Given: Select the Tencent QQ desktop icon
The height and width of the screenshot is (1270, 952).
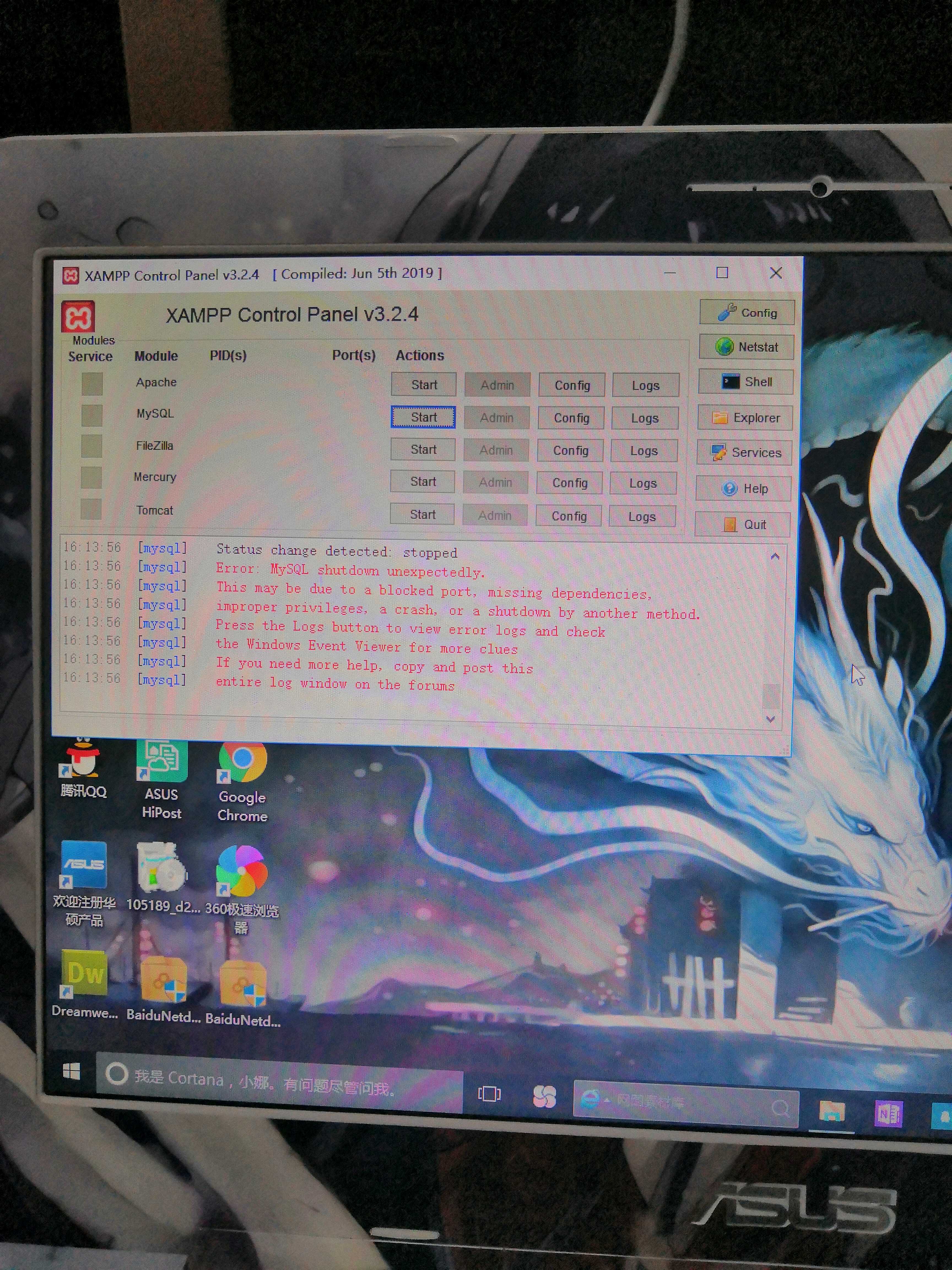Looking at the screenshot, I should pos(83,768).
